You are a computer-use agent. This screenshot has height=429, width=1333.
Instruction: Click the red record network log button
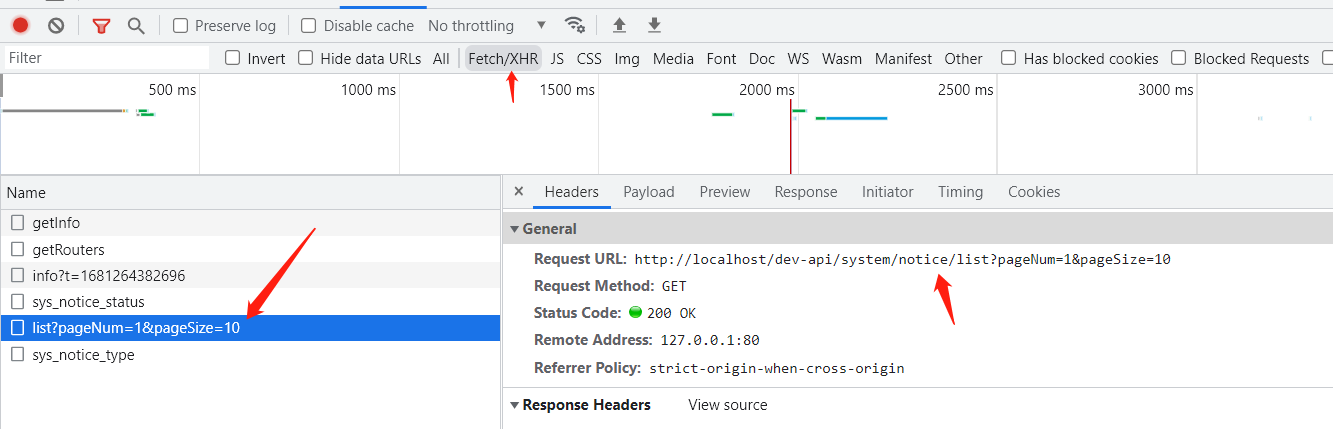[20, 26]
